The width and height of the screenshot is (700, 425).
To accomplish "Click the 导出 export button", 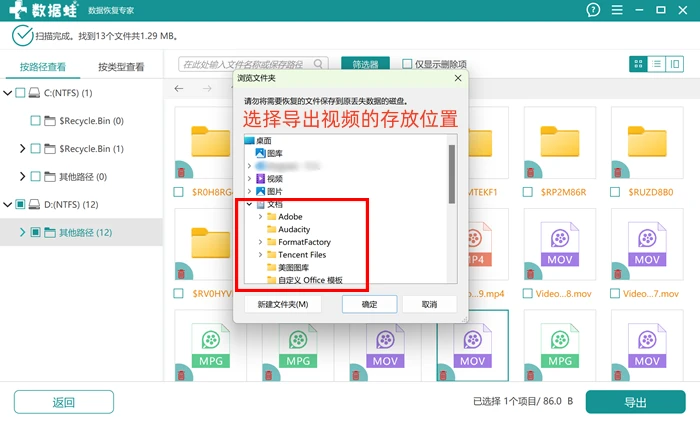I will [635, 402].
